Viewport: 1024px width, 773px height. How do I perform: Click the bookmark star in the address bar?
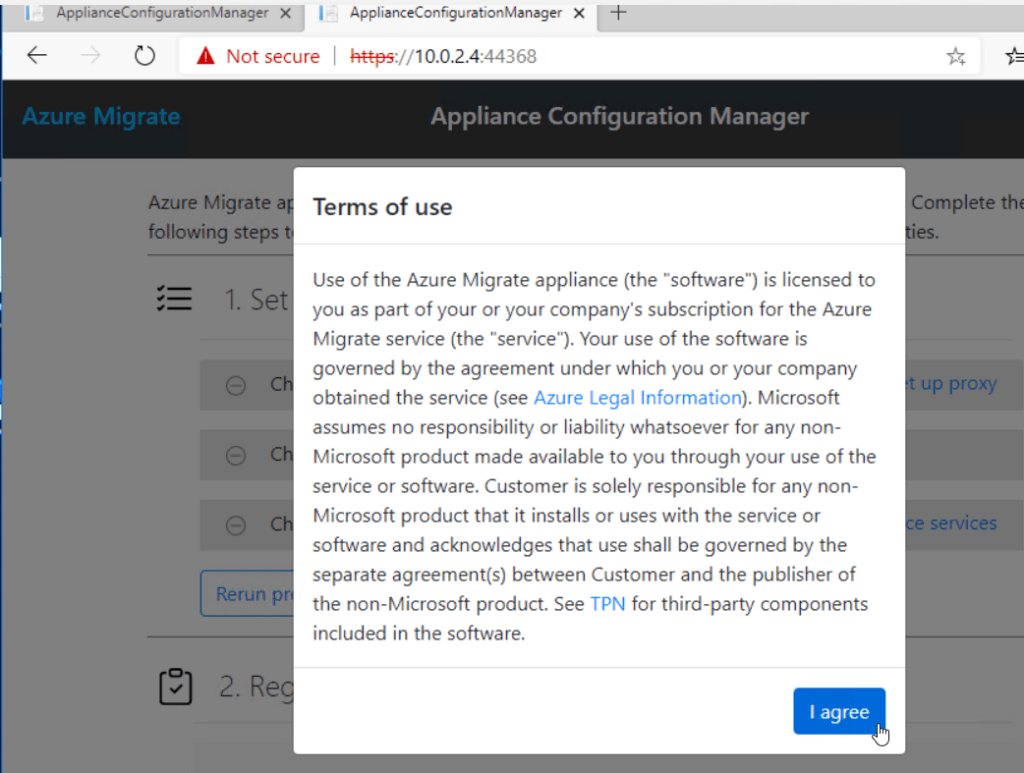pos(956,57)
